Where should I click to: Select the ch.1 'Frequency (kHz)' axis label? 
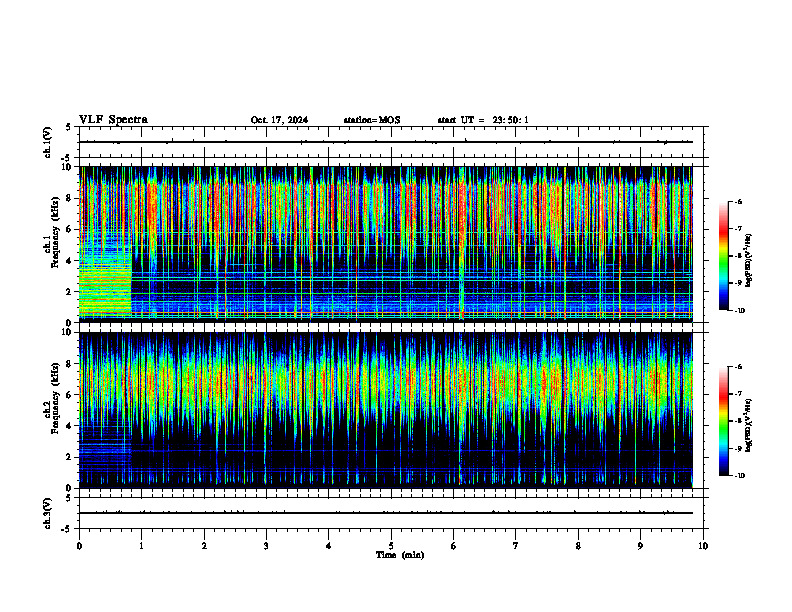click(55, 232)
